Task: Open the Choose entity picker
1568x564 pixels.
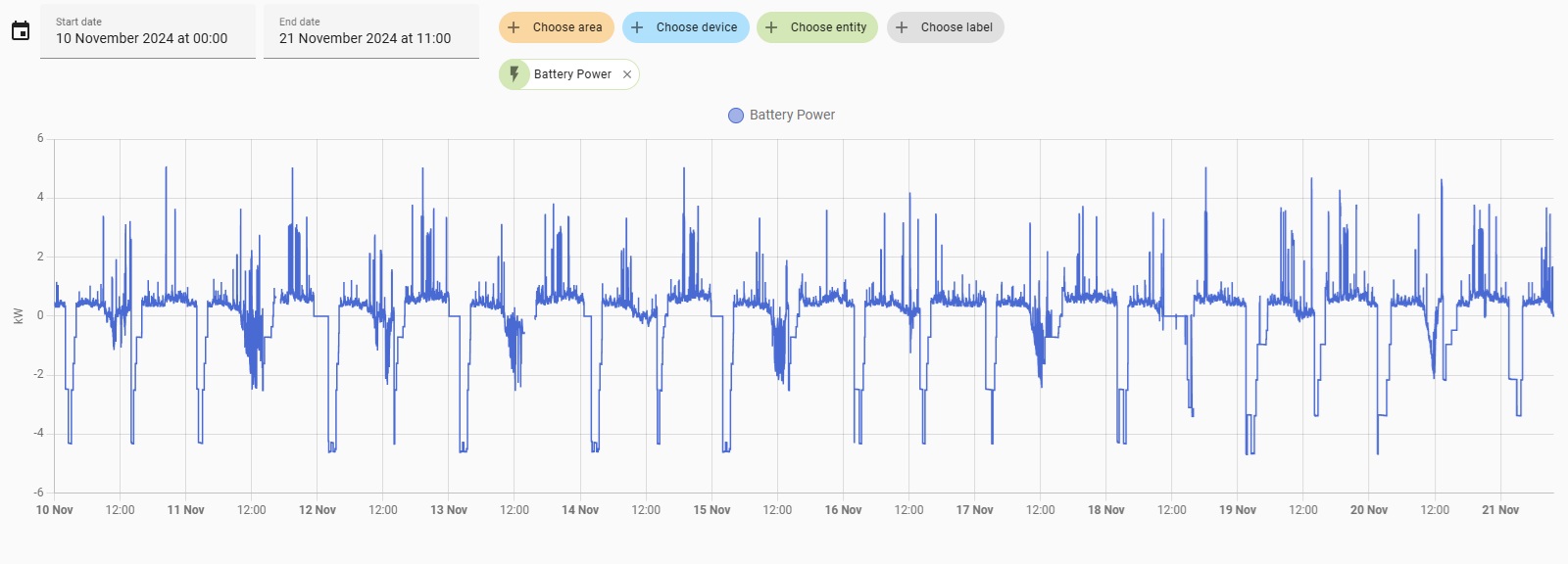Action: click(x=828, y=27)
